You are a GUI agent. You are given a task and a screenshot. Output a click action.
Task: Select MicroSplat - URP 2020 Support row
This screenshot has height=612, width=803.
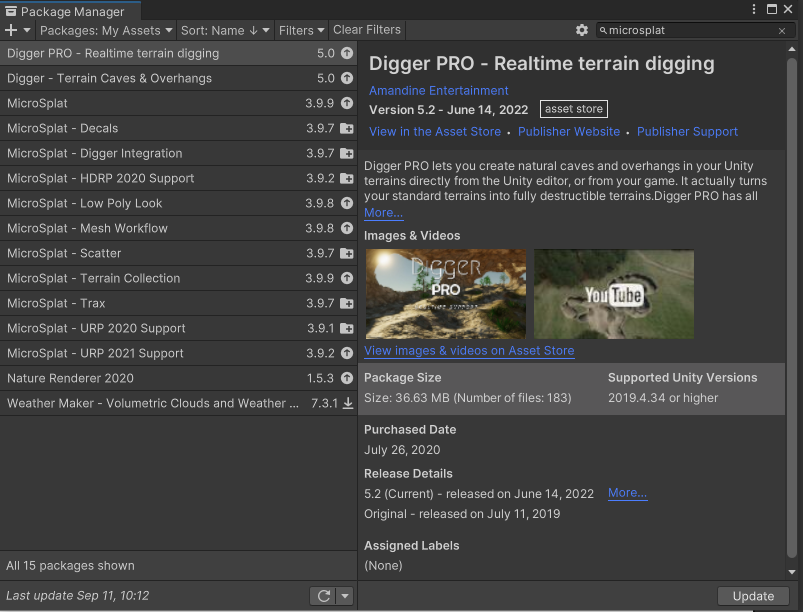point(178,328)
